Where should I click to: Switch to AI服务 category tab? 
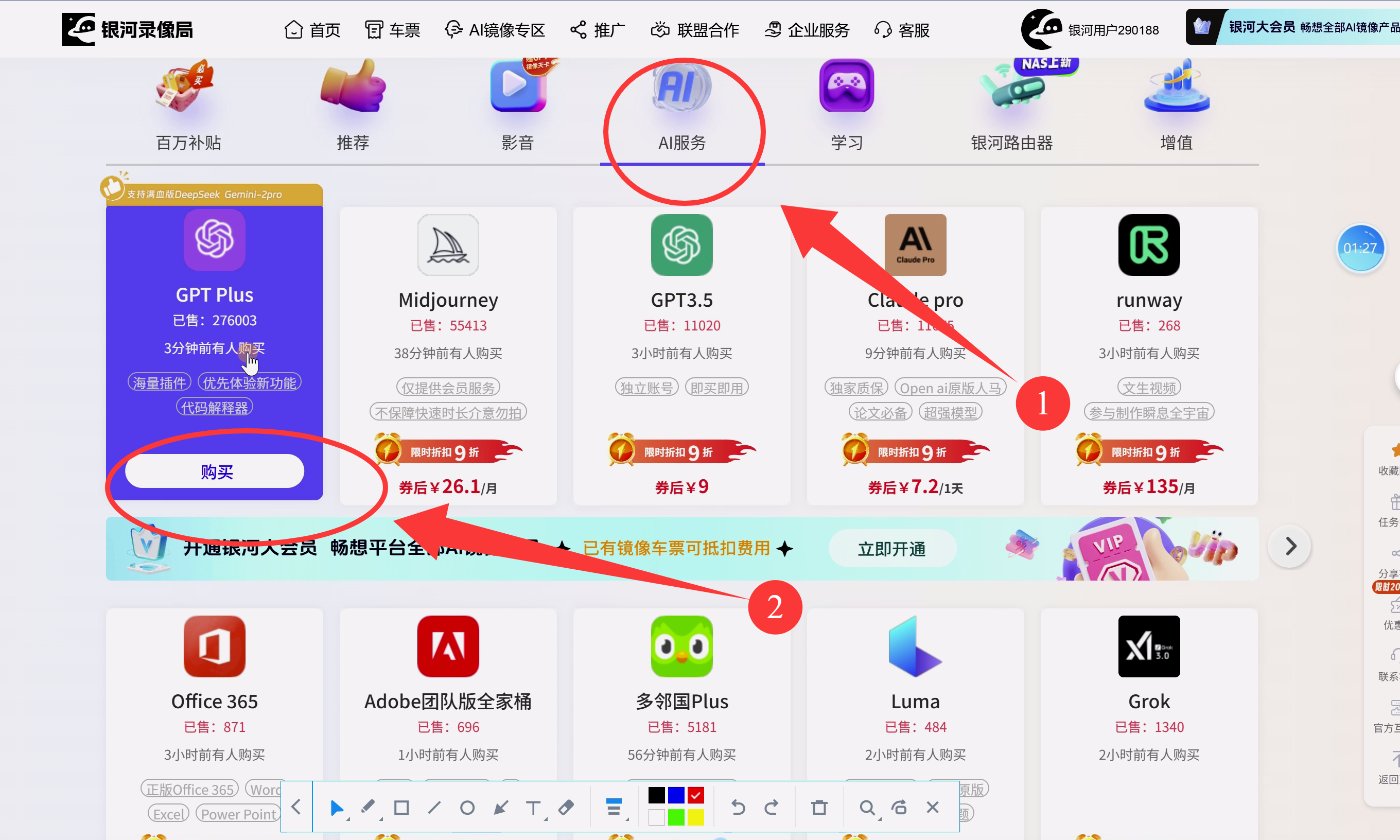682,106
